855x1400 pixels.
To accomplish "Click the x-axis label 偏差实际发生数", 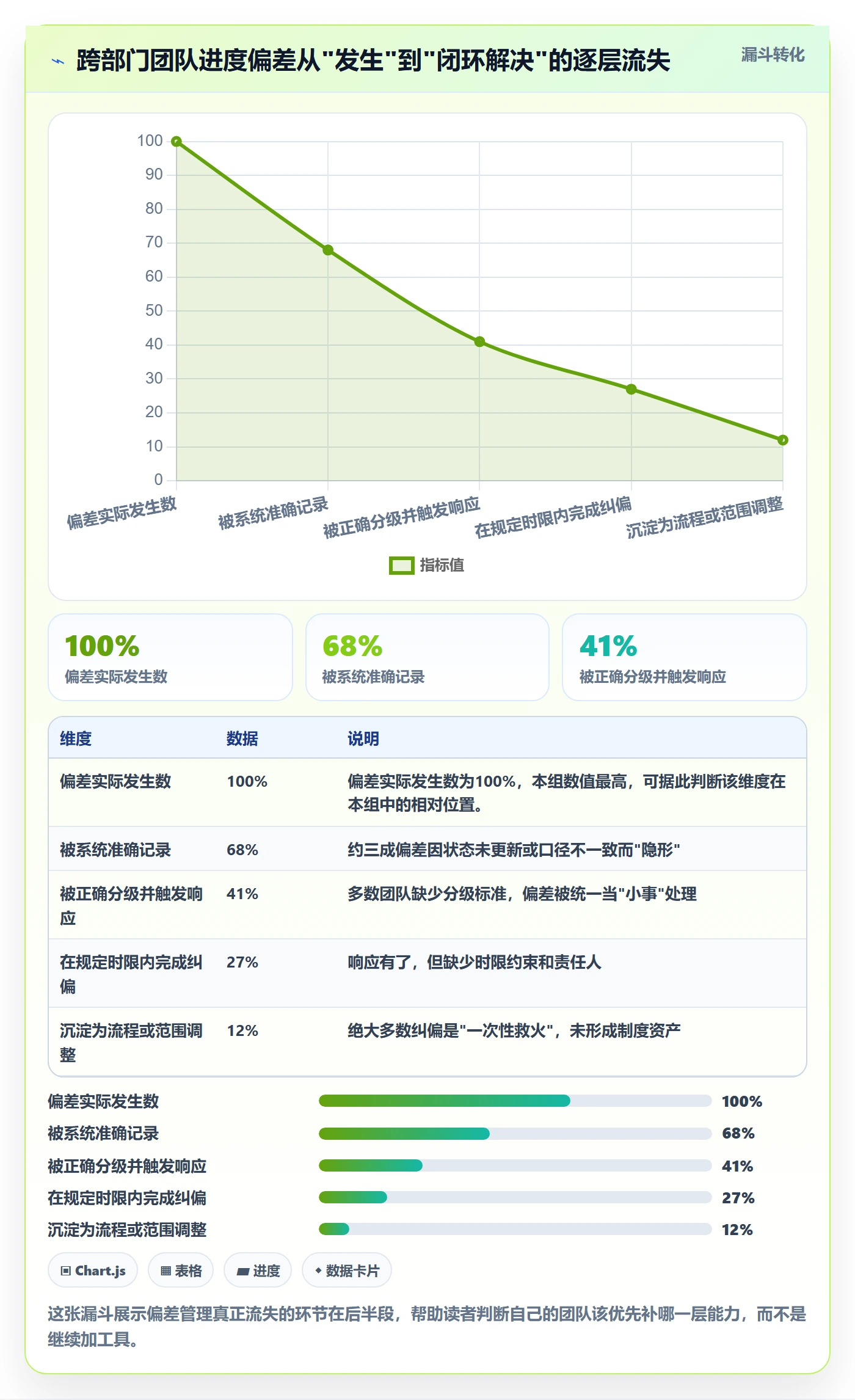I will point(122,512).
